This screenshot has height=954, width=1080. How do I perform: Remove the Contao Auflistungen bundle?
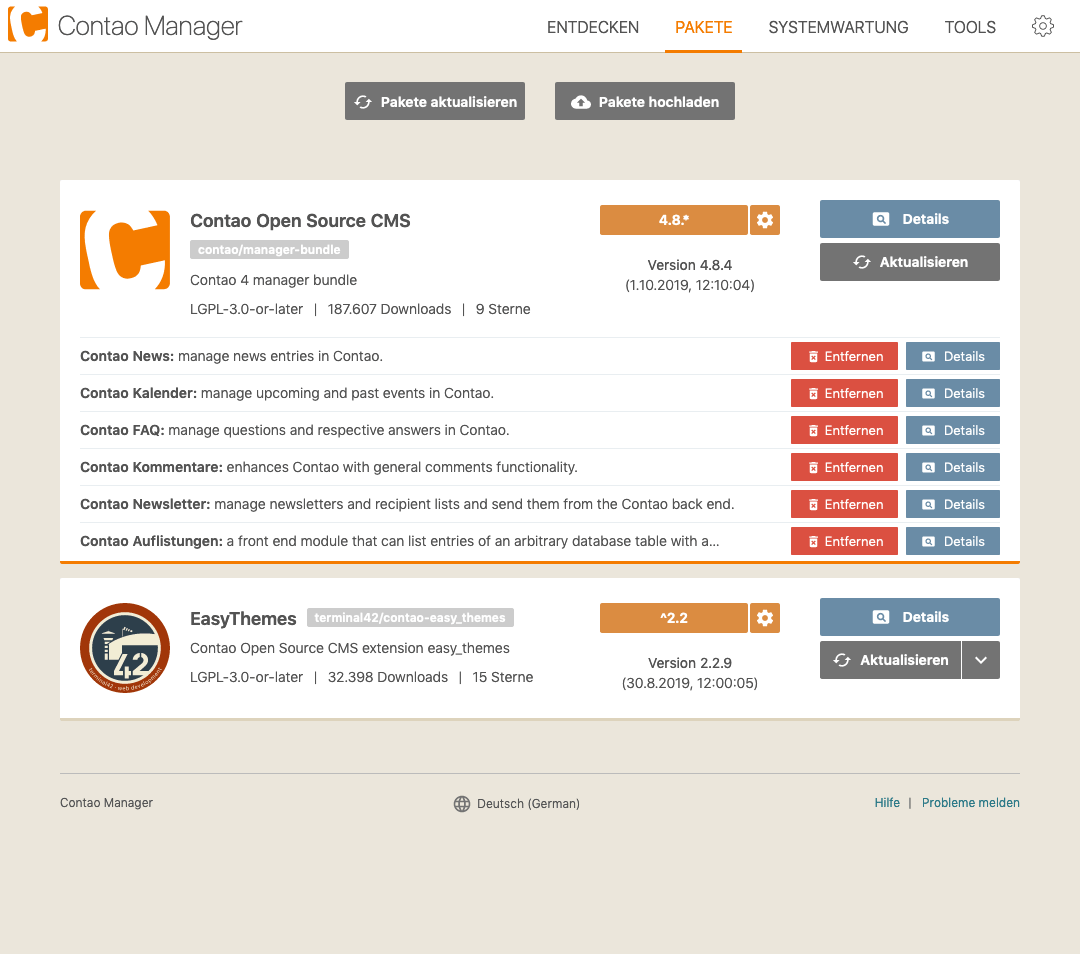[844, 541]
